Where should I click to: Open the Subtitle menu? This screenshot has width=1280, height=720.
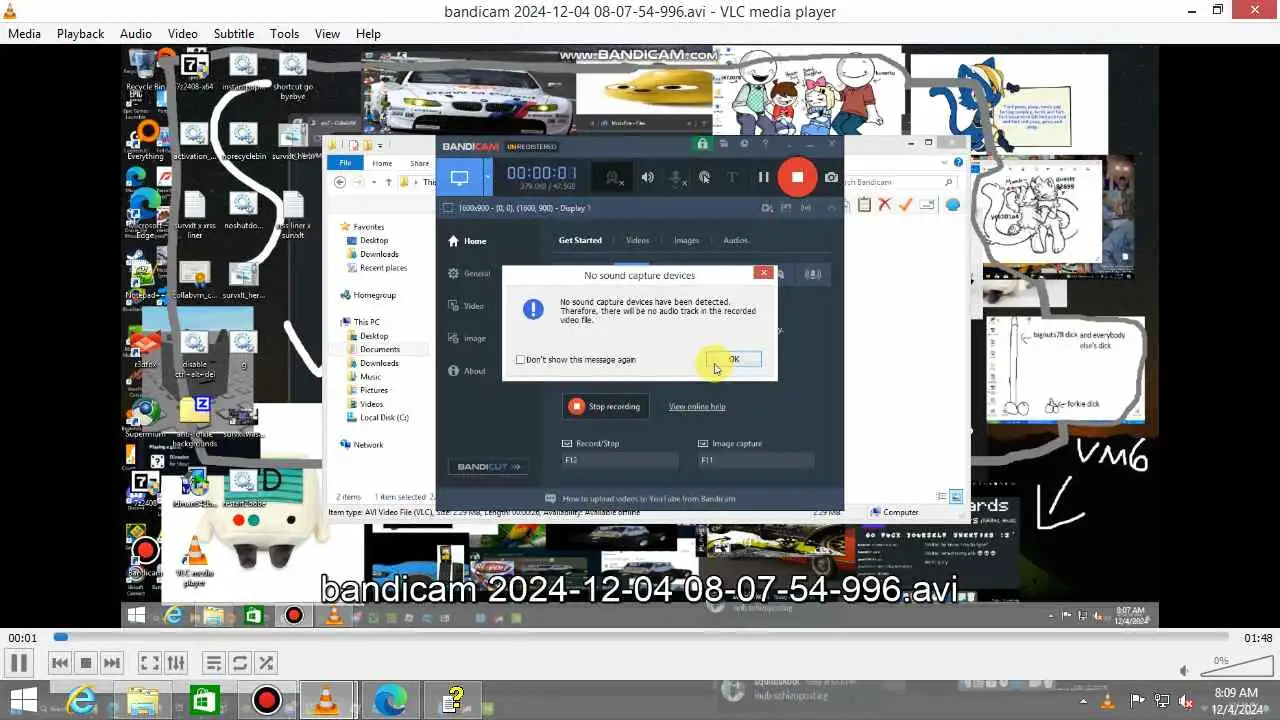click(234, 33)
